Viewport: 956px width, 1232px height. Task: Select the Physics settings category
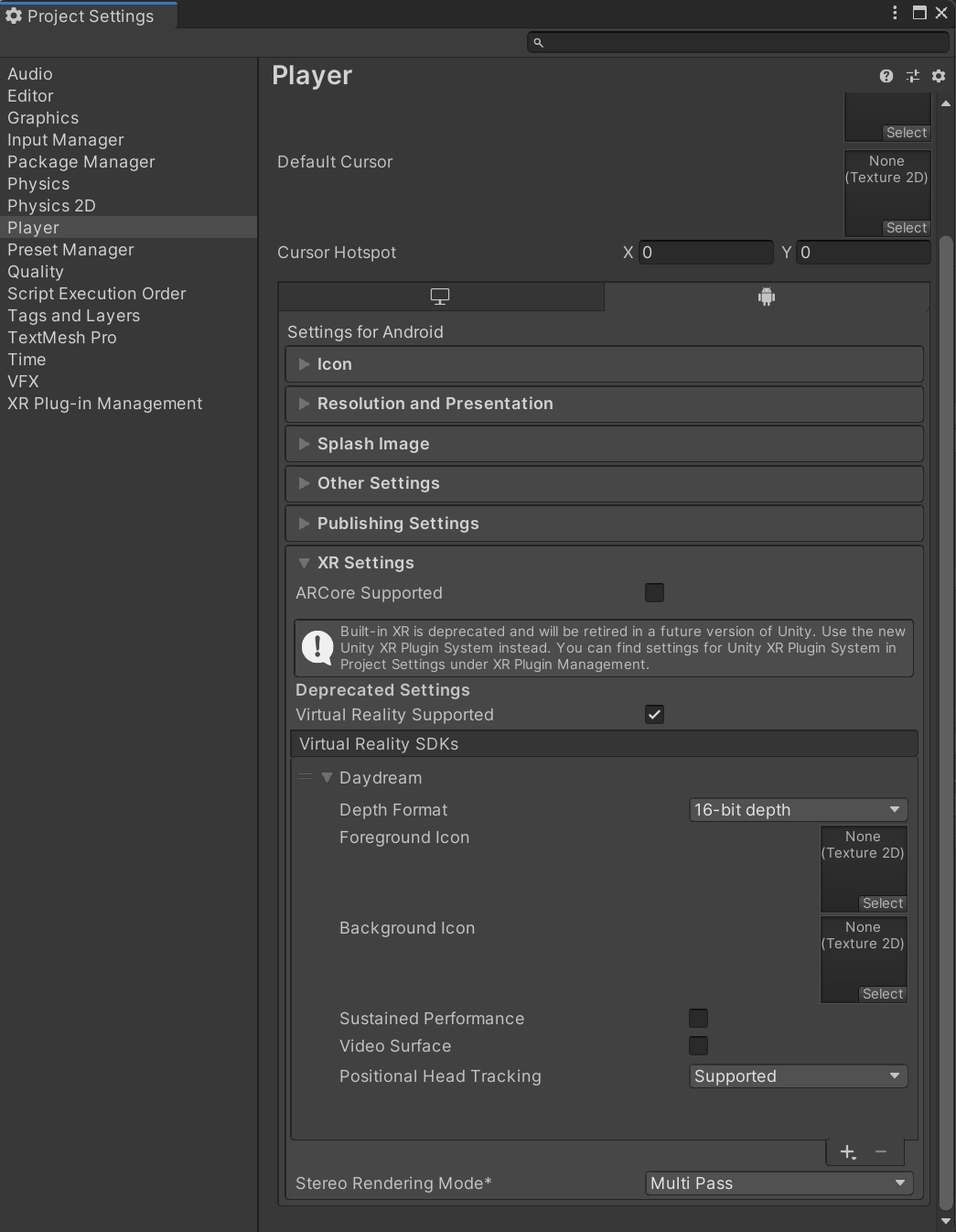pyautogui.click(x=128, y=184)
